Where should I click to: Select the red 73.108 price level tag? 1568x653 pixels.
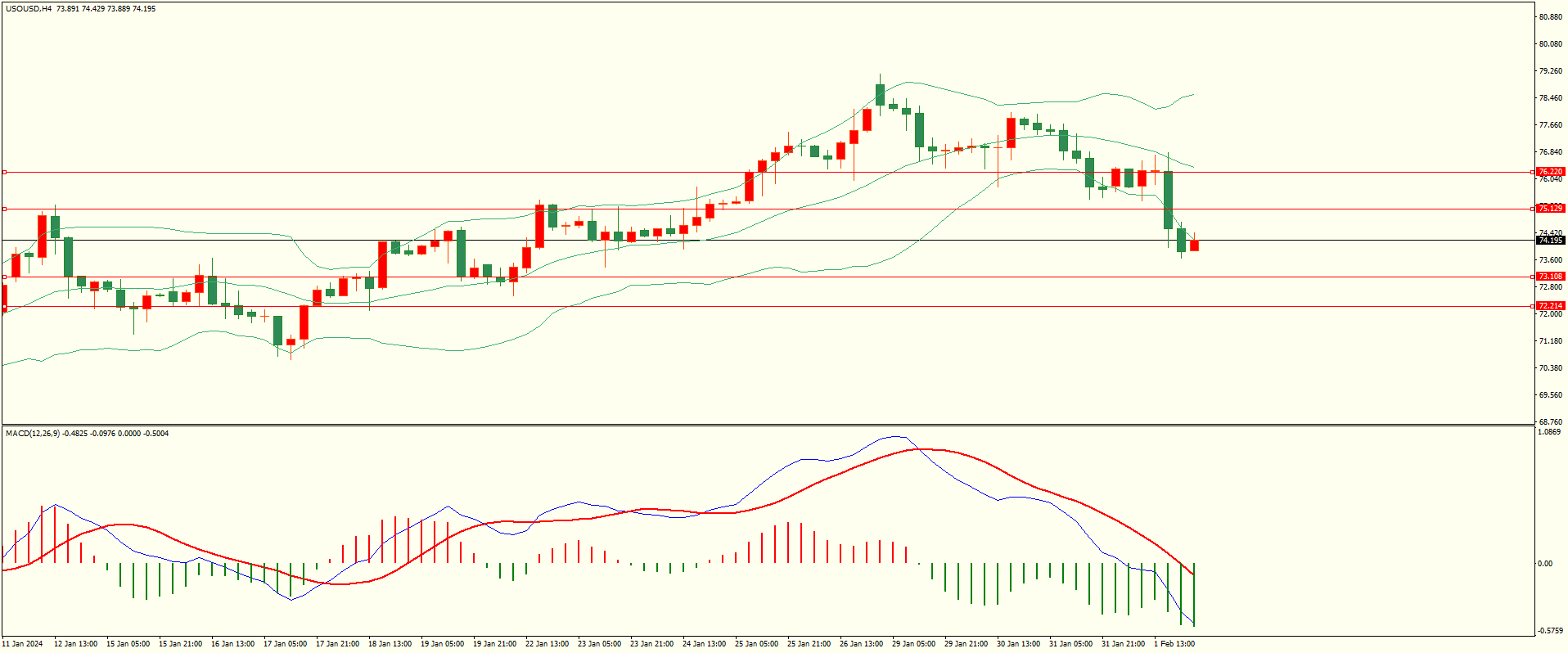pos(1551,277)
